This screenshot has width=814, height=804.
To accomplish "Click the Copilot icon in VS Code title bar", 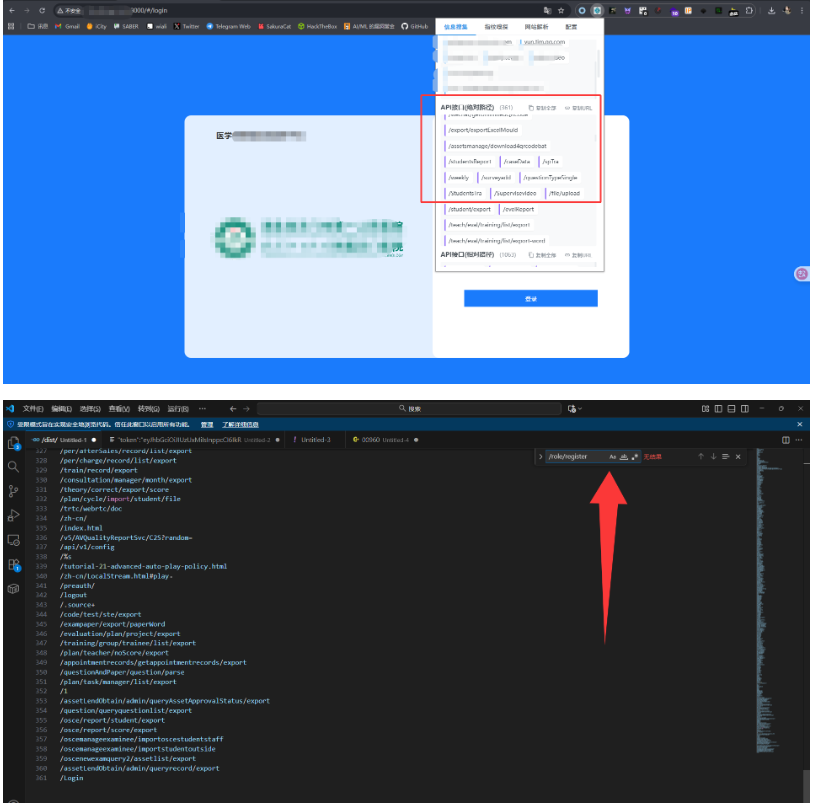I will [x=572, y=409].
